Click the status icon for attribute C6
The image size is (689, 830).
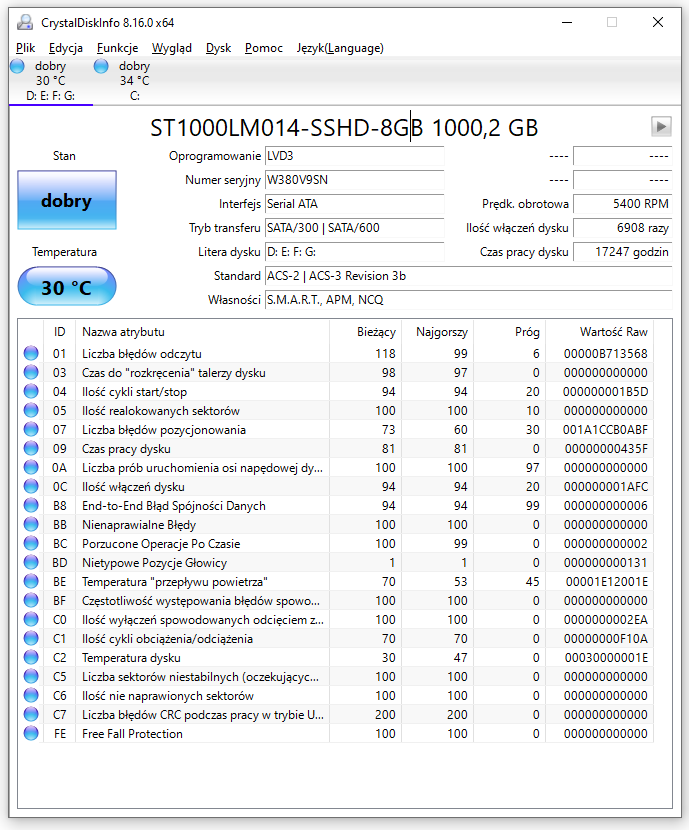[31, 696]
